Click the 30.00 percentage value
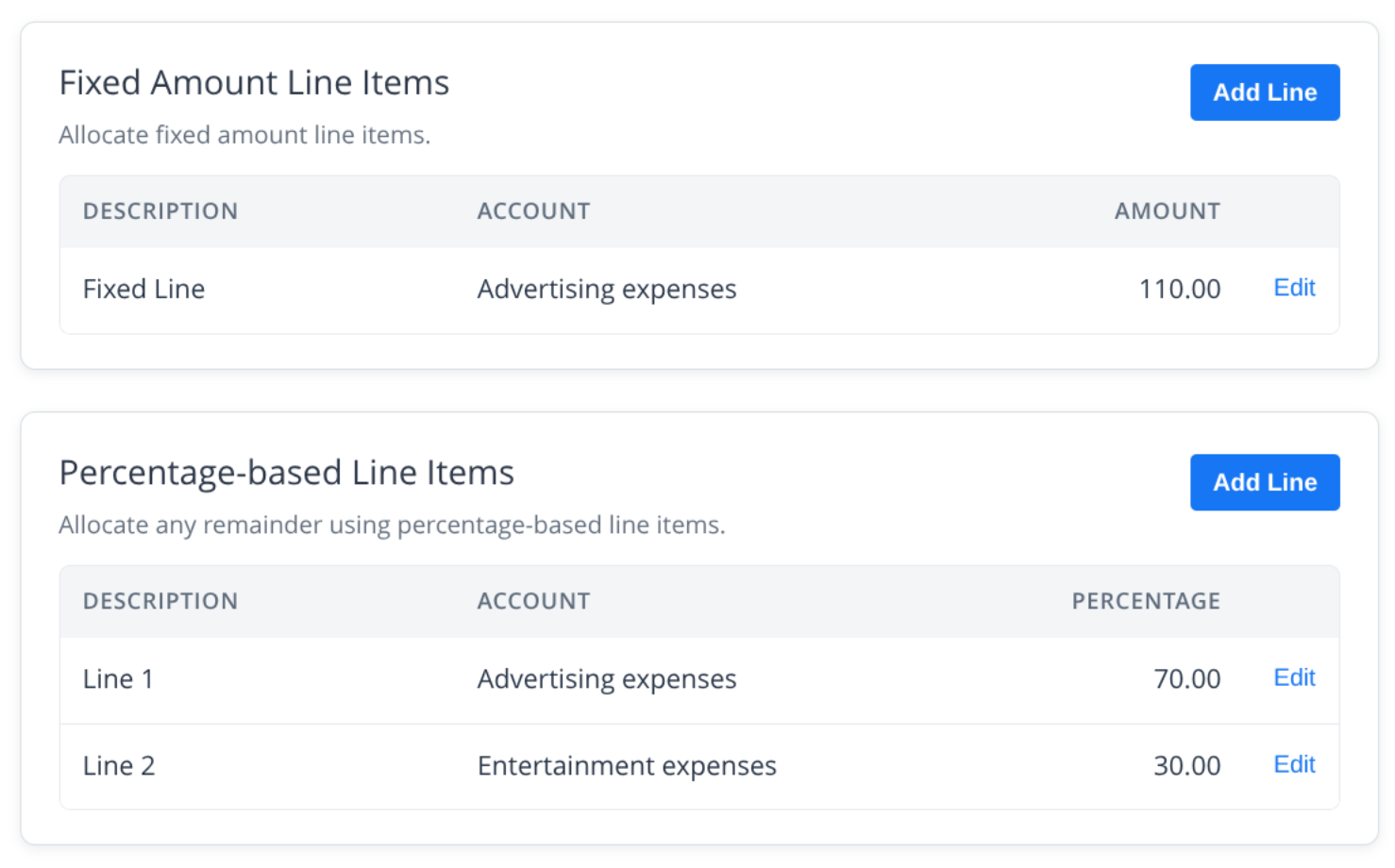 click(1186, 766)
